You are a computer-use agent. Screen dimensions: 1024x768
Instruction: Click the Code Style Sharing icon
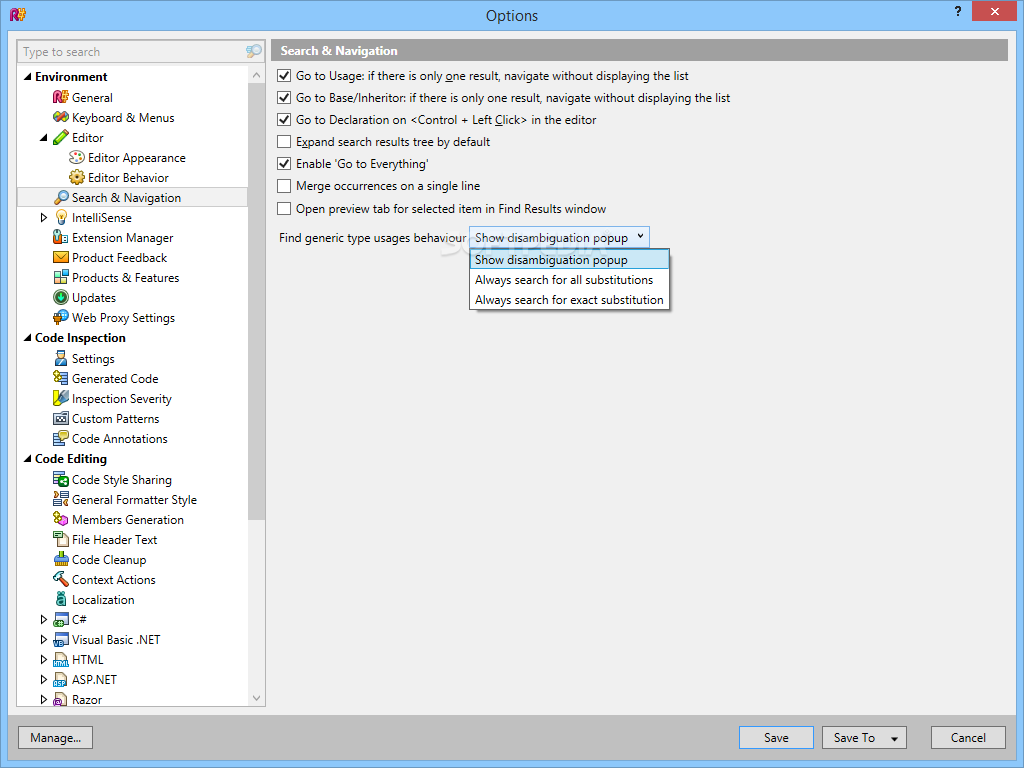point(60,479)
